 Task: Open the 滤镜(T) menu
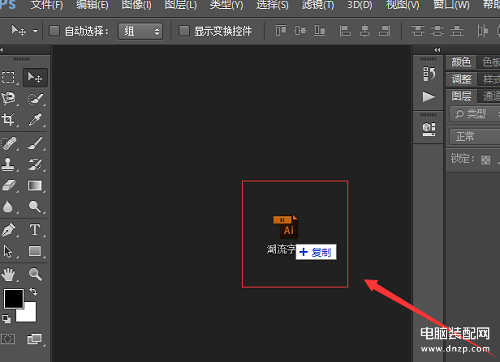point(318,5)
